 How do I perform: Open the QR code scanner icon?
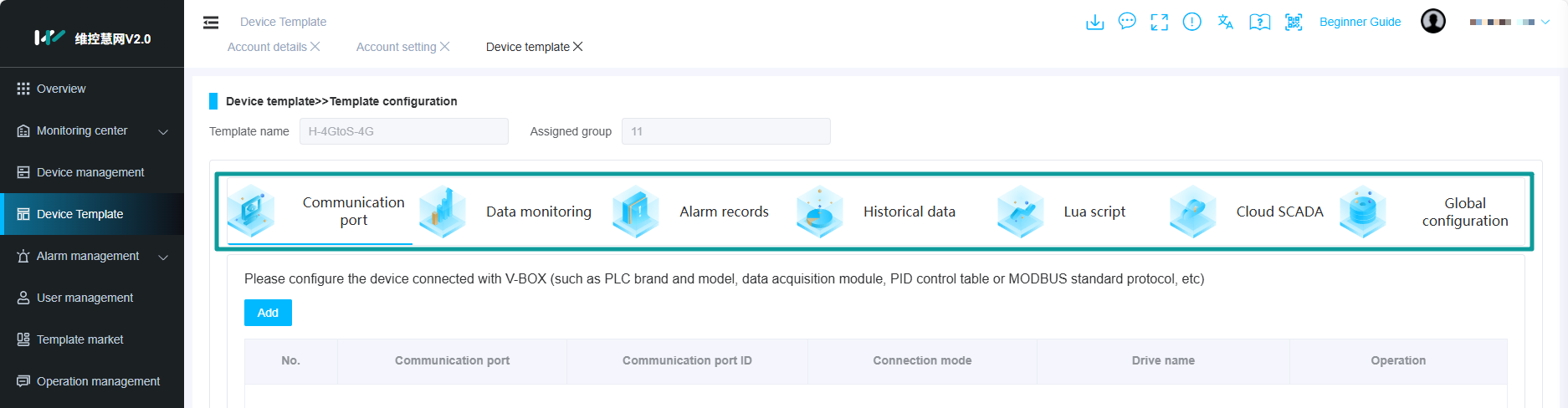click(1294, 23)
